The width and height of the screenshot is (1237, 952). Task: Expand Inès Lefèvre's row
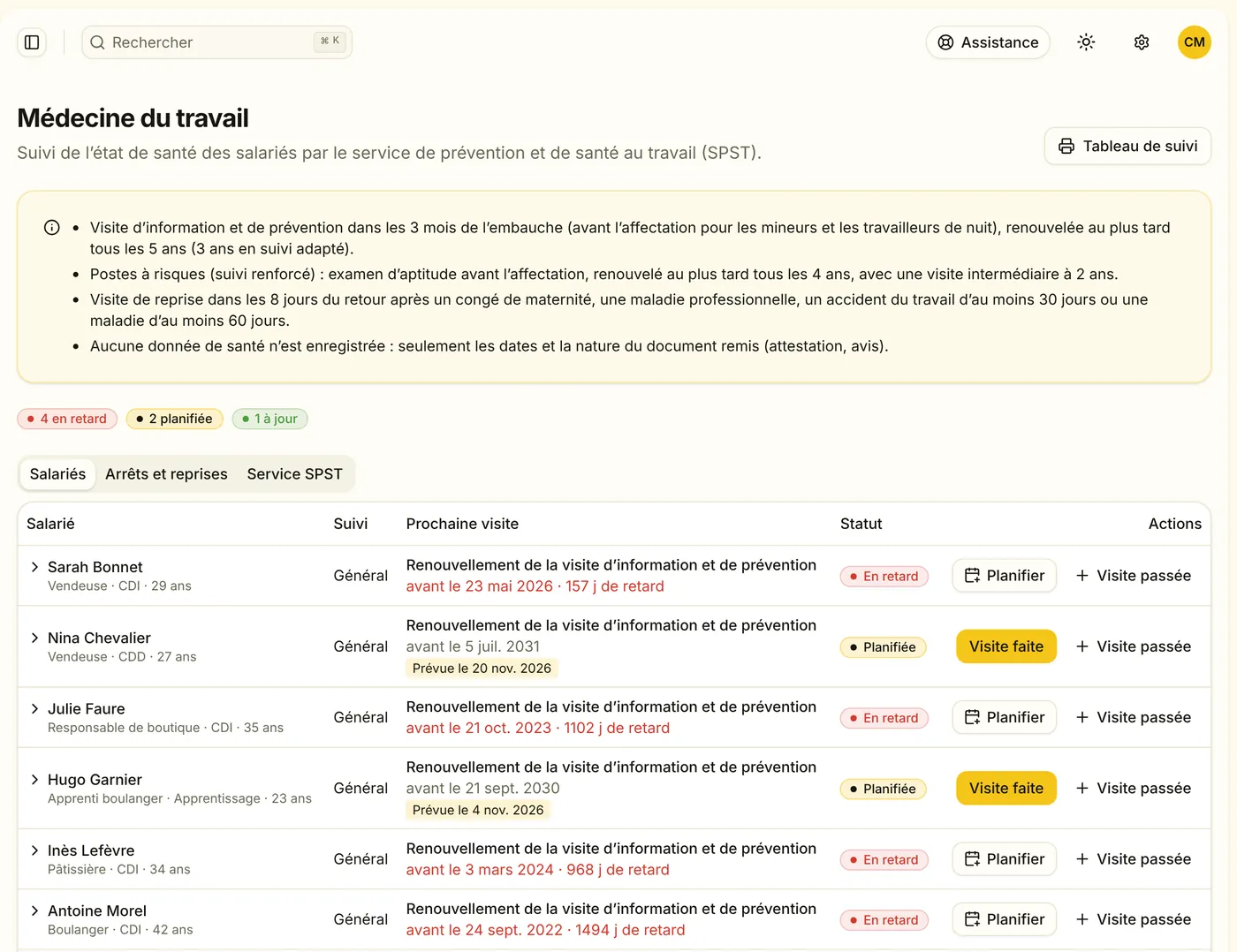(34, 850)
